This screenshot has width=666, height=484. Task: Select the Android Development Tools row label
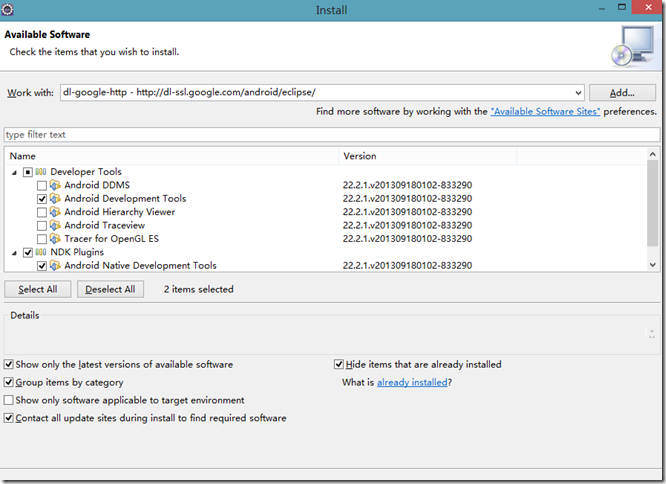coord(125,198)
